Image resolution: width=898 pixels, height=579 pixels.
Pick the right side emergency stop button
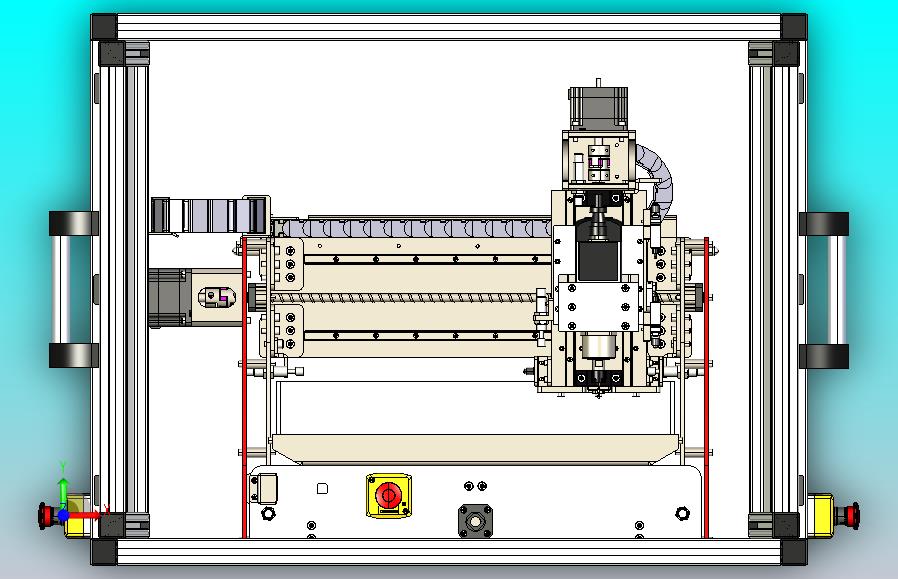click(848, 514)
